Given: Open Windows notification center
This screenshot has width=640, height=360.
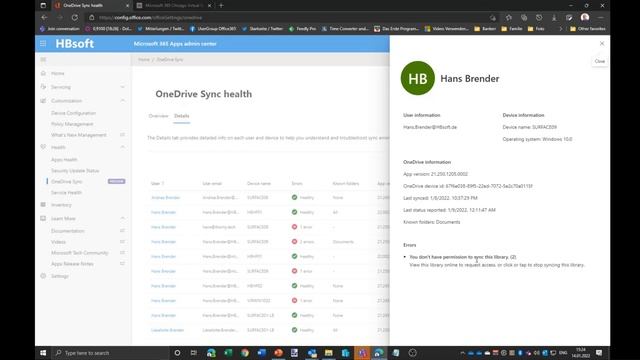Looking at the screenshot, I should pyautogui.click(x=599, y=353).
